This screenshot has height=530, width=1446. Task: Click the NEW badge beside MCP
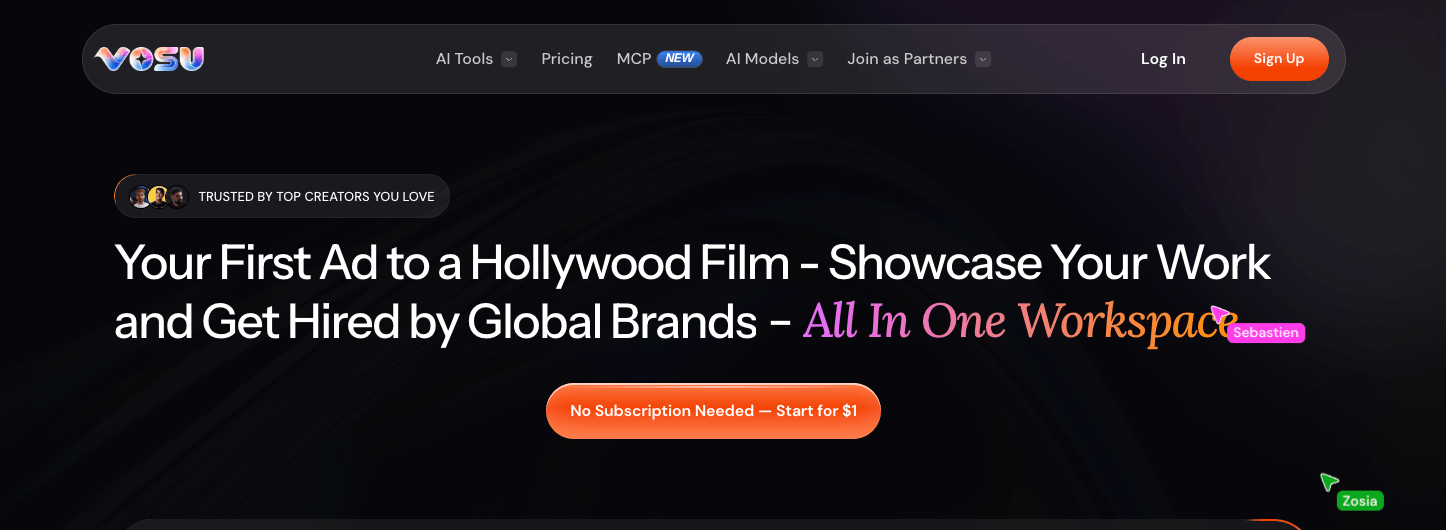[x=680, y=58]
